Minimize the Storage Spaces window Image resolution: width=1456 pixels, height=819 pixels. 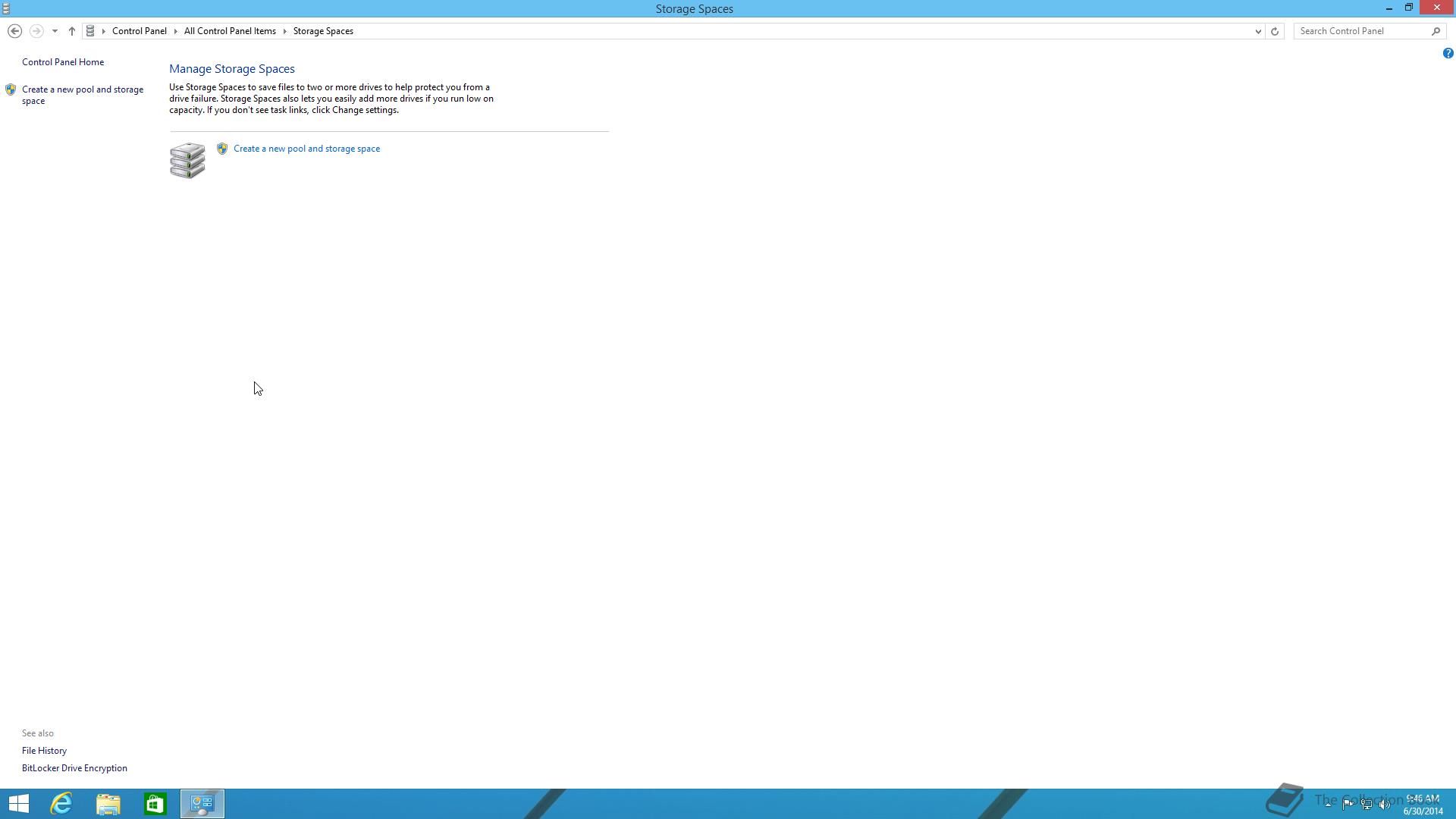pos(1389,8)
